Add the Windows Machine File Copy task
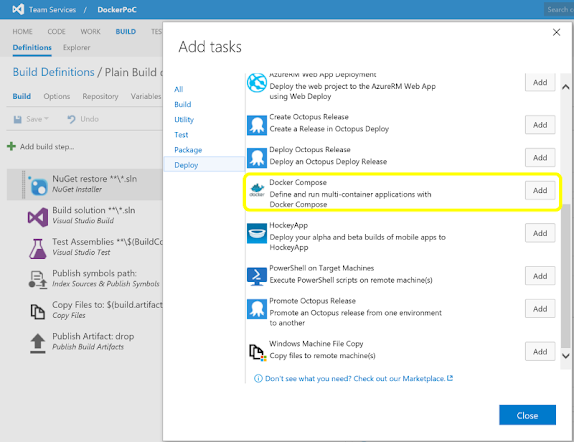574x442 pixels. tap(540, 352)
